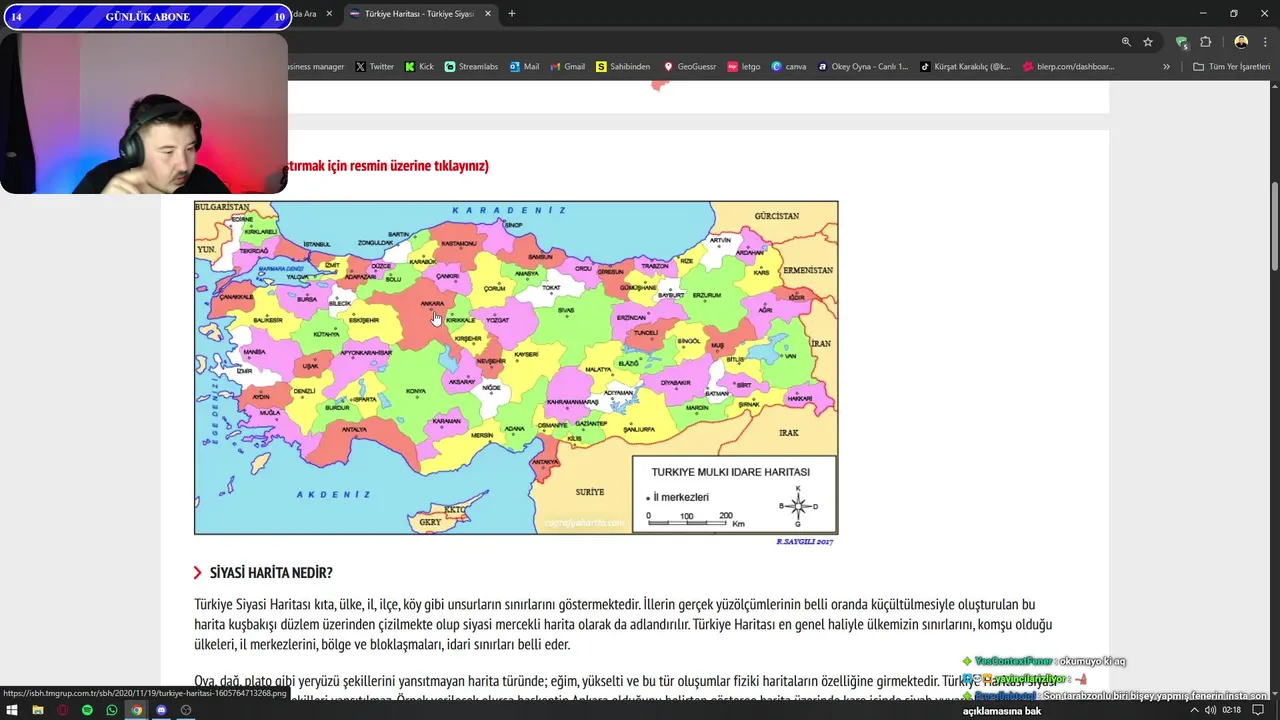
Task: Open the blerp.com dashboard bookmark
Action: tap(1066, 67)
